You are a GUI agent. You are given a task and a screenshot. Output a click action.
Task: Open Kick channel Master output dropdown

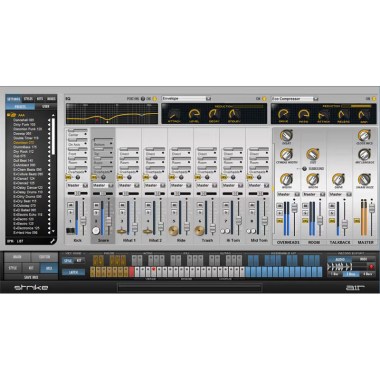click(x=77, y=185)
